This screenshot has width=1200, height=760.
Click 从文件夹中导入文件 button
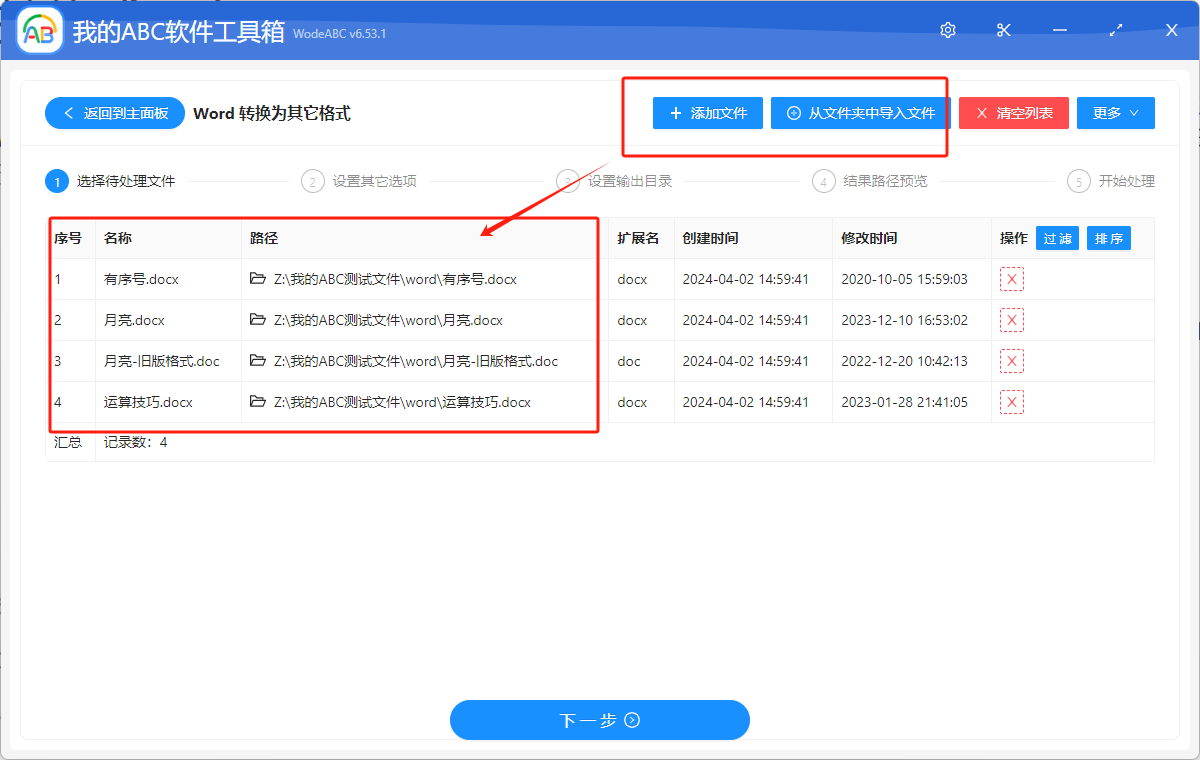click(861, 113)
